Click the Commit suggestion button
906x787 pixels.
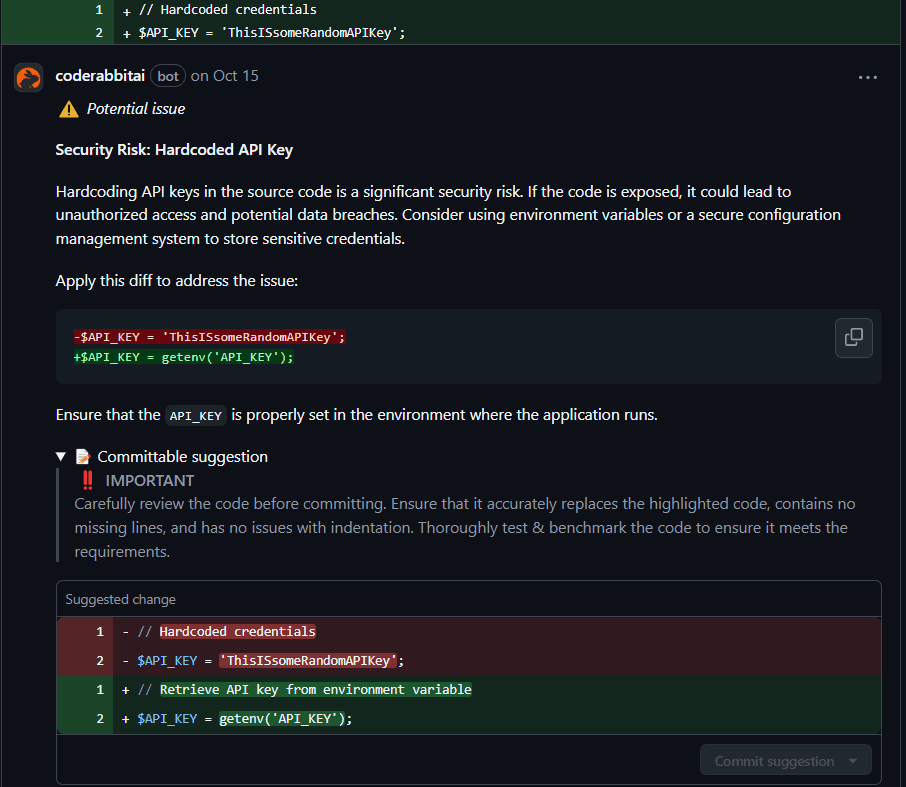(x=773, y=761)
